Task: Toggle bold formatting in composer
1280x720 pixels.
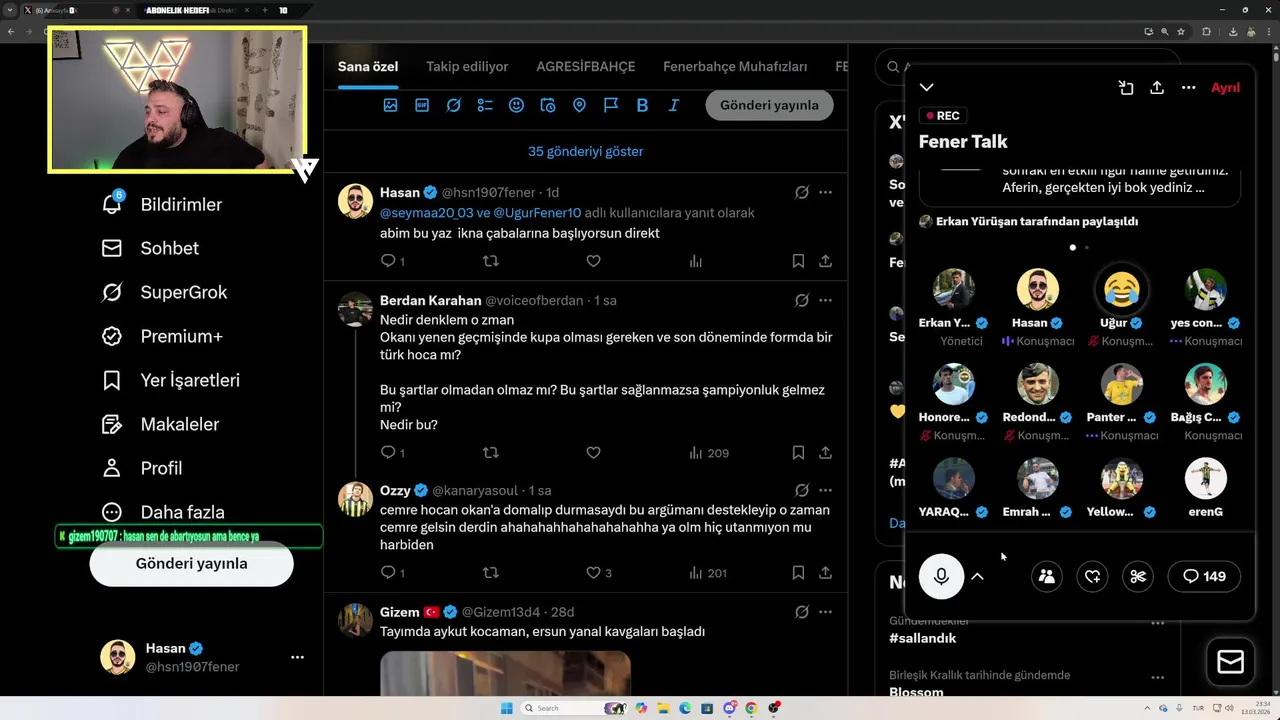Action: [642, 105]
